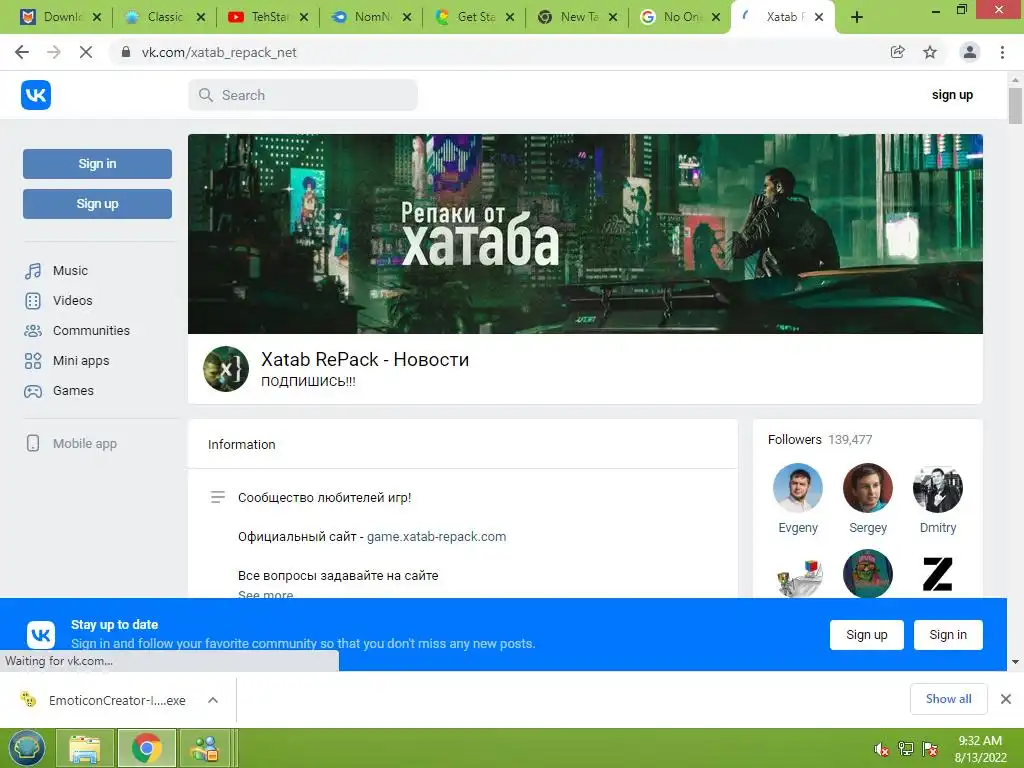Click the page scrollbar down arrow

pyautogui.click(x=1015, y=662)
